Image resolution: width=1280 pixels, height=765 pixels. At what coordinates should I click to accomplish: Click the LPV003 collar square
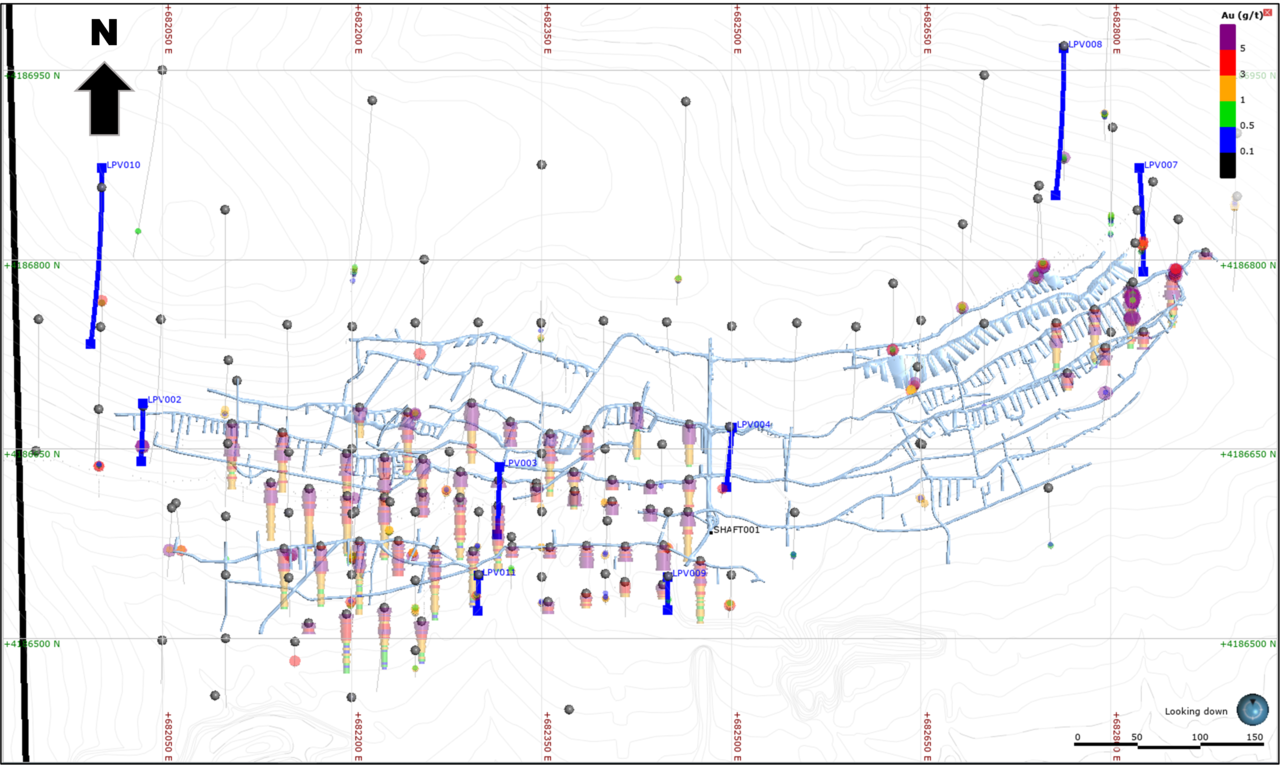click(500, 467)
